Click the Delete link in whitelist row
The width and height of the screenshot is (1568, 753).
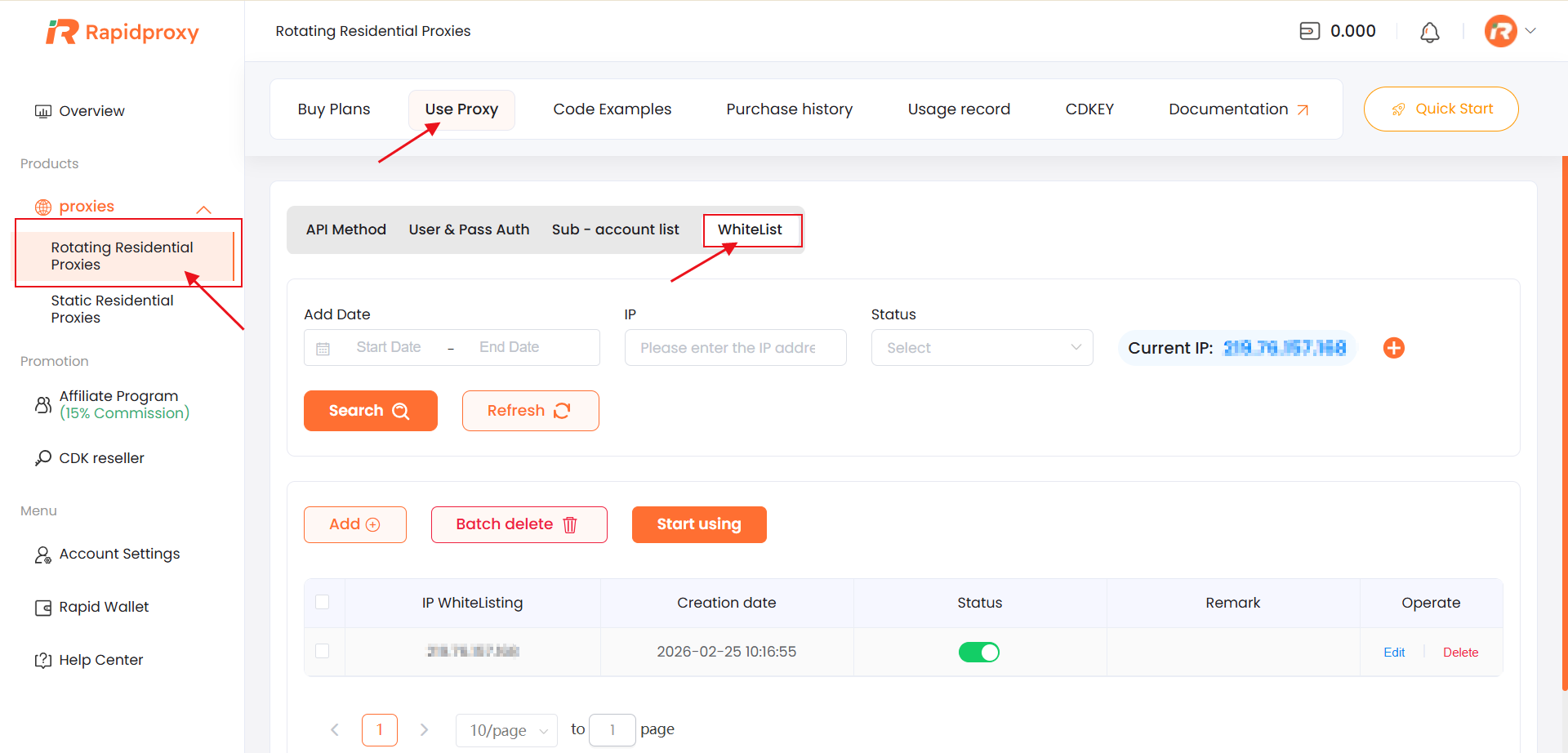pyautogui.click(x=1460, y=653)
